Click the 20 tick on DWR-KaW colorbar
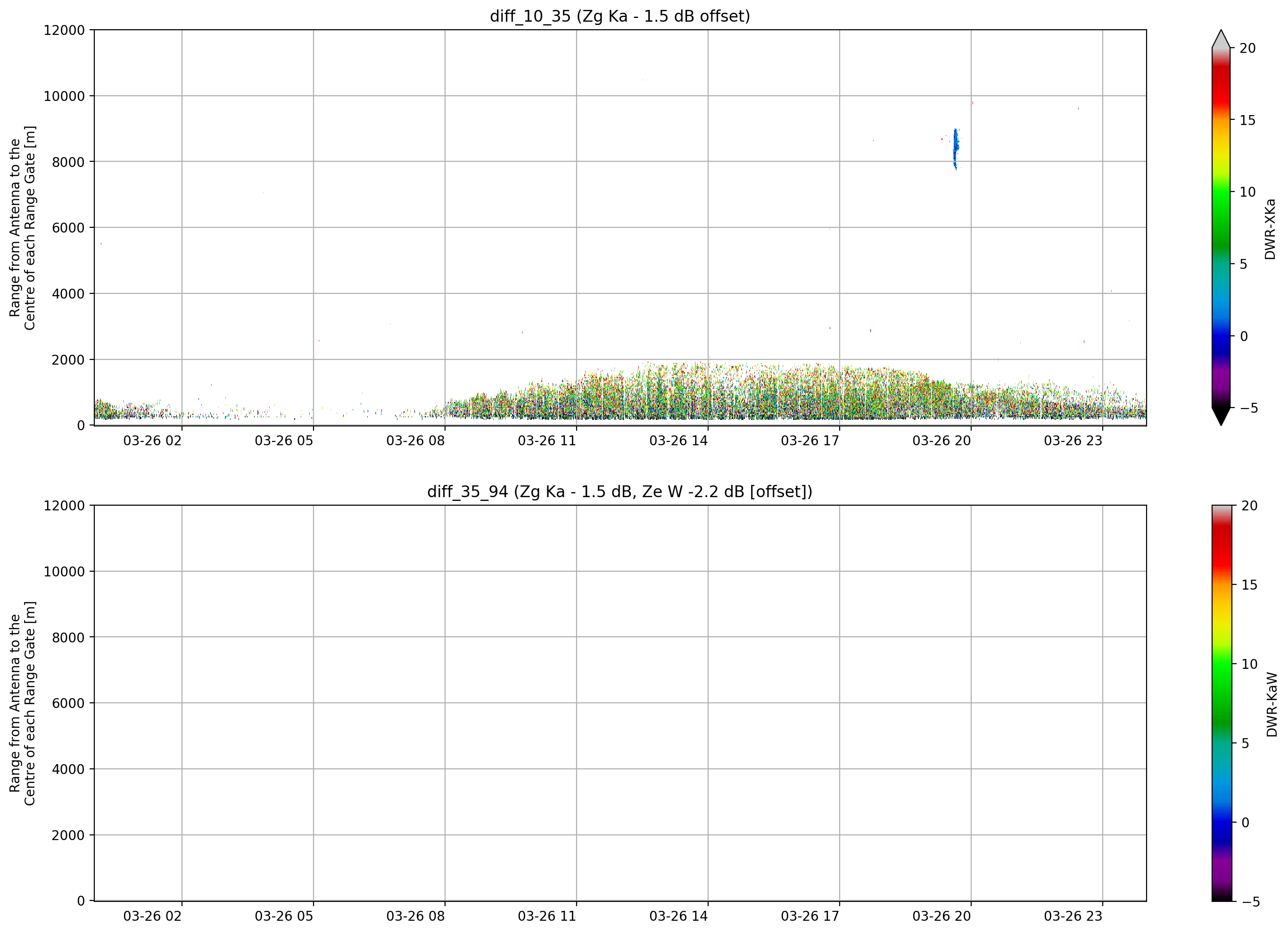This screenshot has width=1288, height=933. tap(1249, 506)
